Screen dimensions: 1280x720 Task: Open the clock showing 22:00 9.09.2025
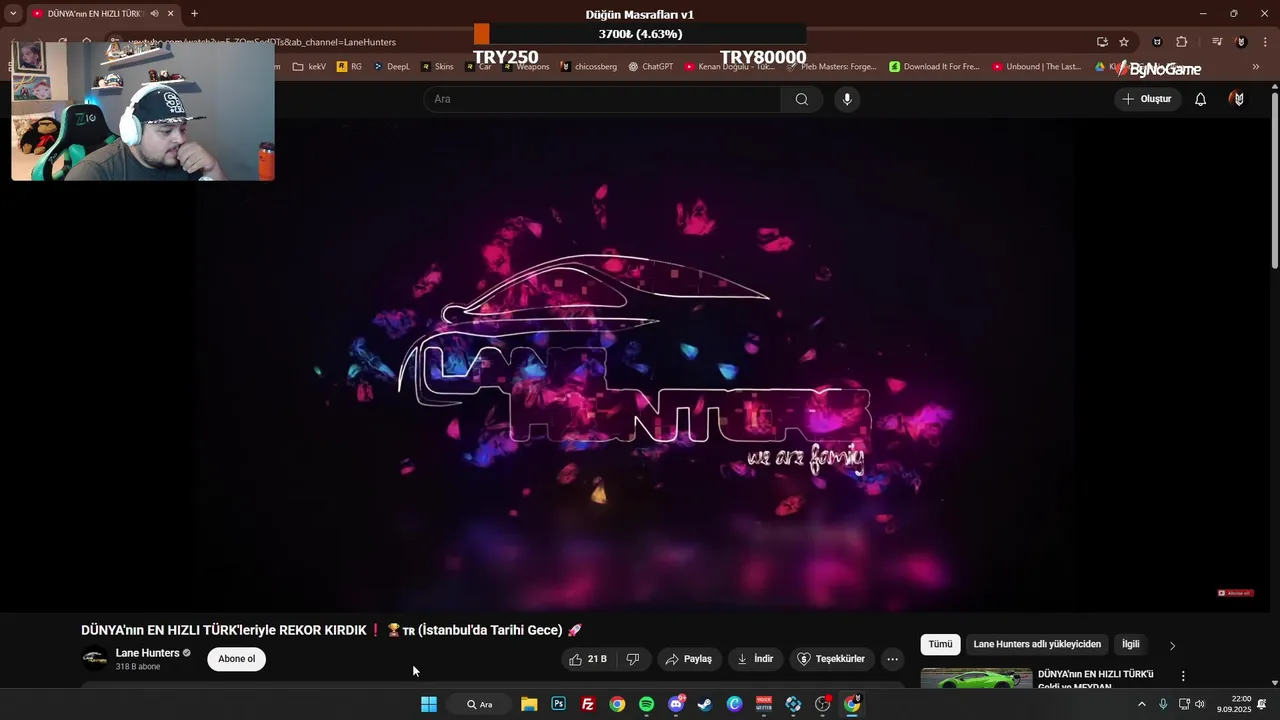pos(1235,704)
